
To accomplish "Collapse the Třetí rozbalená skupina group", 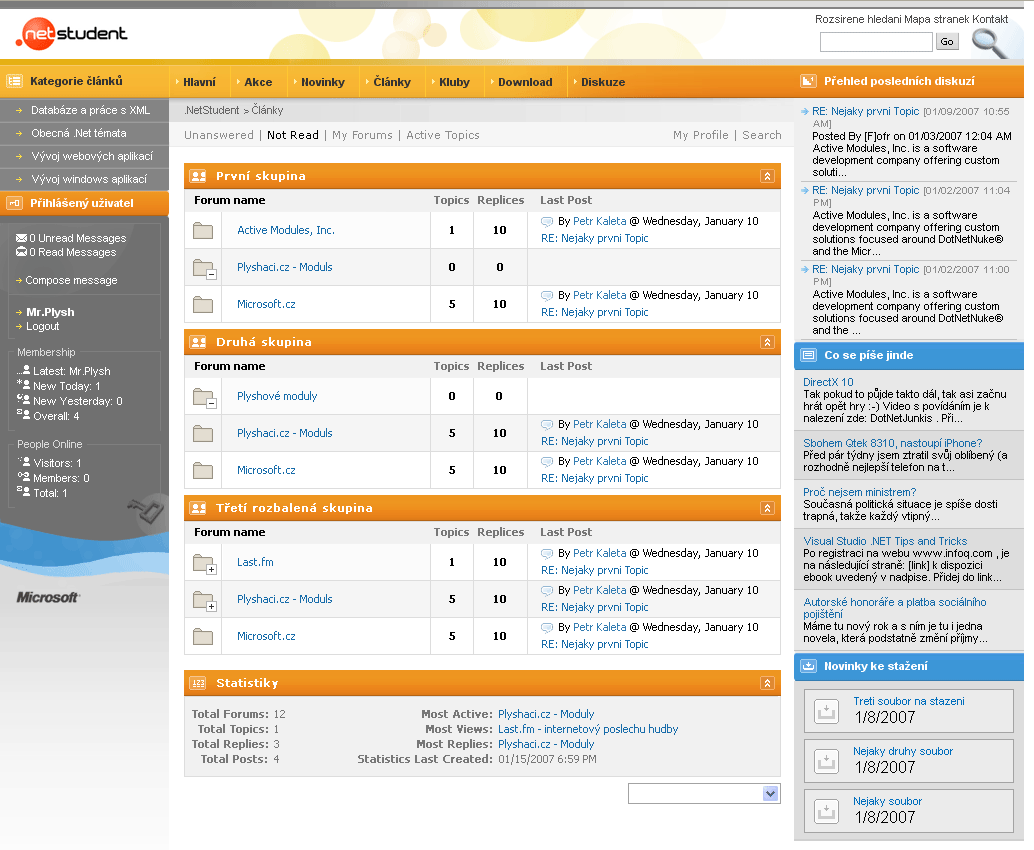I will (x=767, y=508).
